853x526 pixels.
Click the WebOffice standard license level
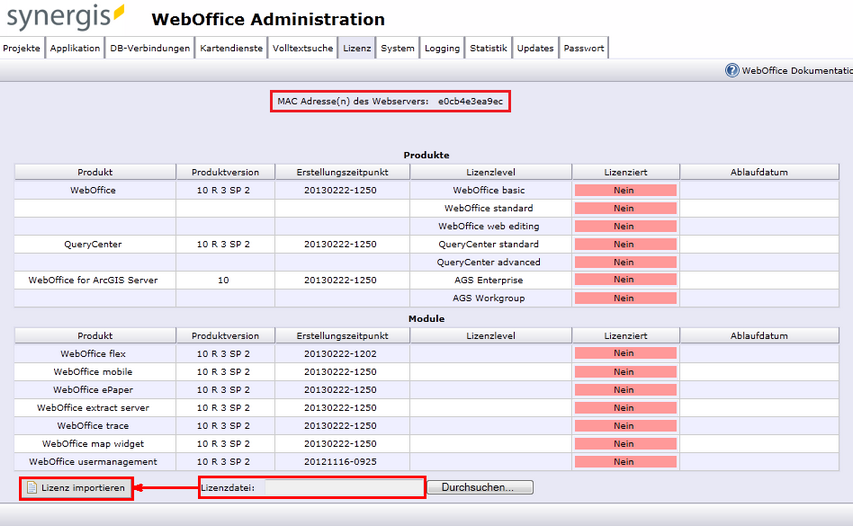click(489, 208)
